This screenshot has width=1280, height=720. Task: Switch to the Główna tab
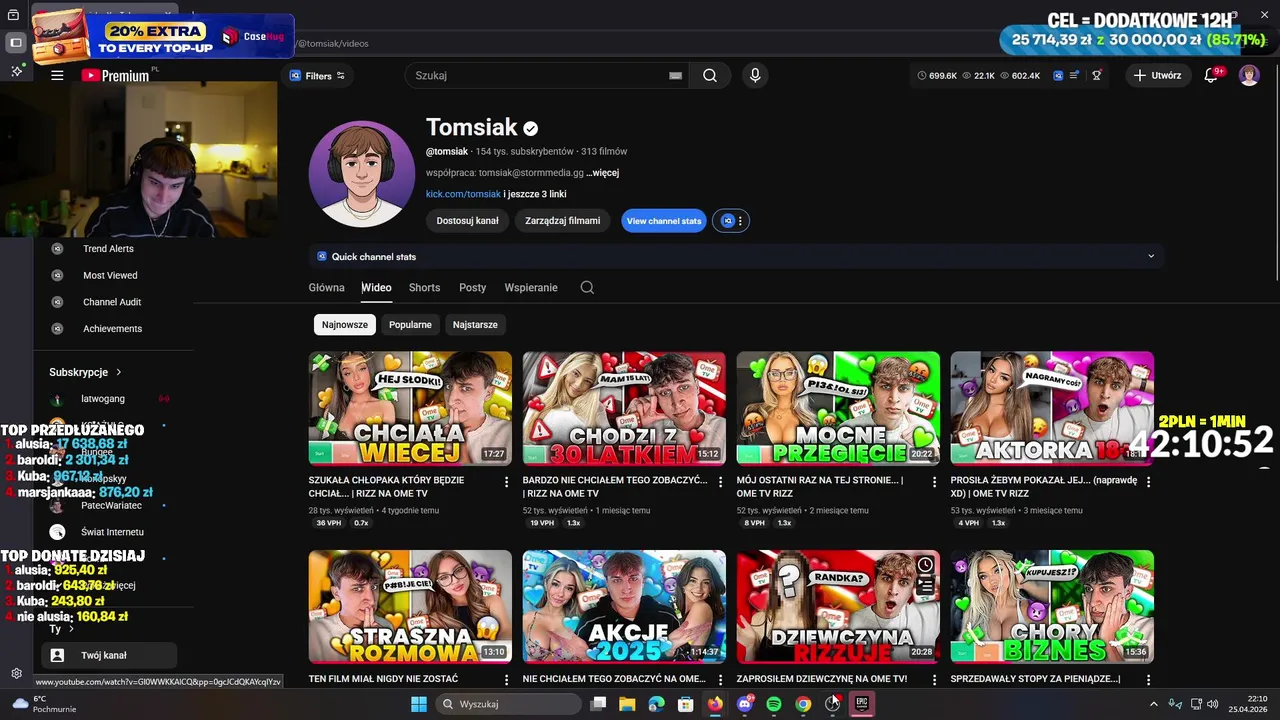click(326, 287)
